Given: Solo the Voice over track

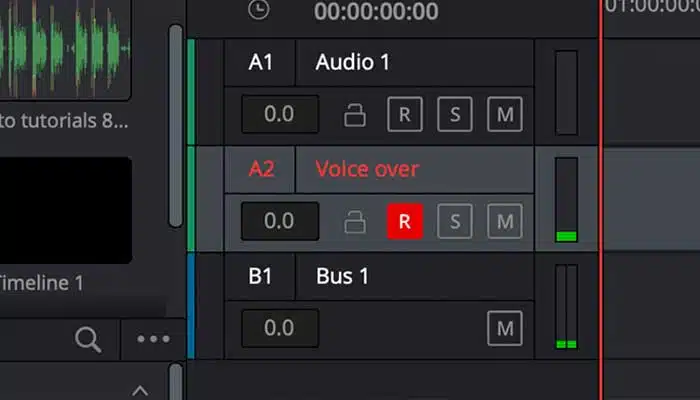Looking at the screenshot, I should tap(455, 221).
